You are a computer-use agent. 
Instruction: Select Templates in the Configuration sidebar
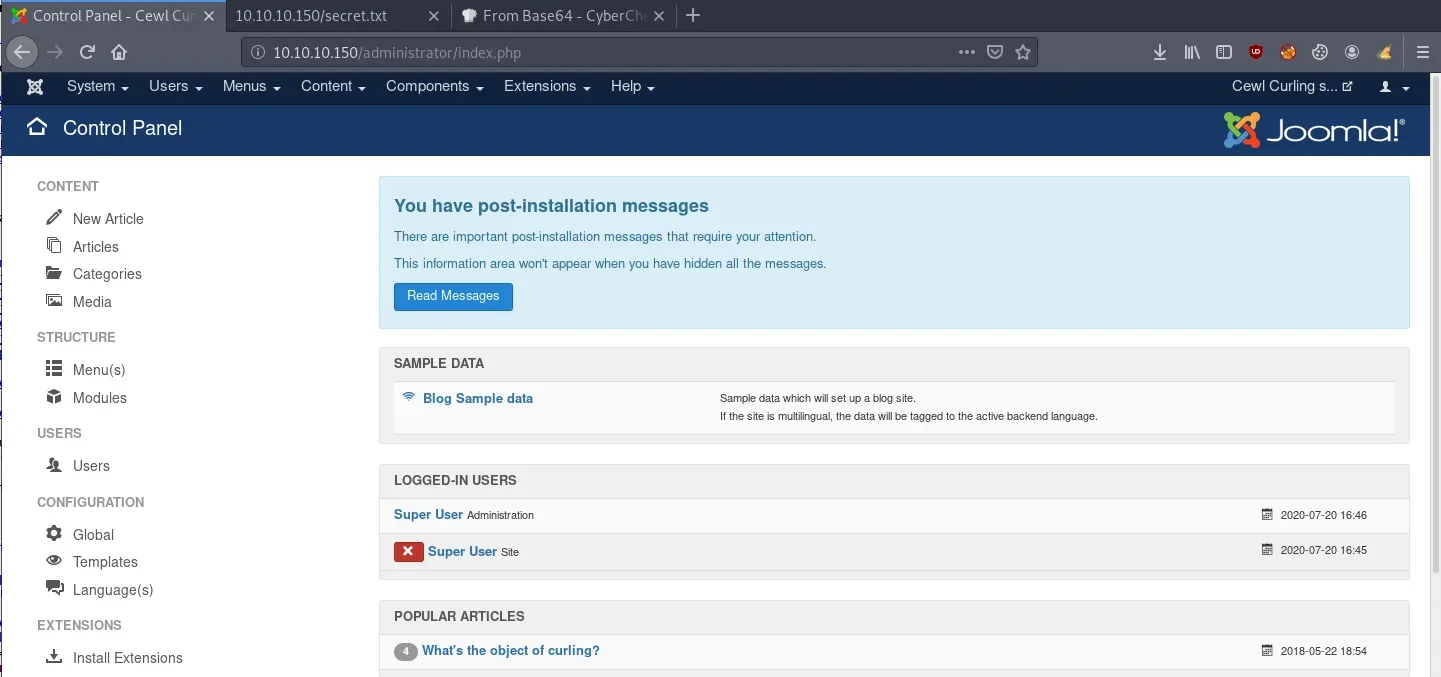click(105, 562)
